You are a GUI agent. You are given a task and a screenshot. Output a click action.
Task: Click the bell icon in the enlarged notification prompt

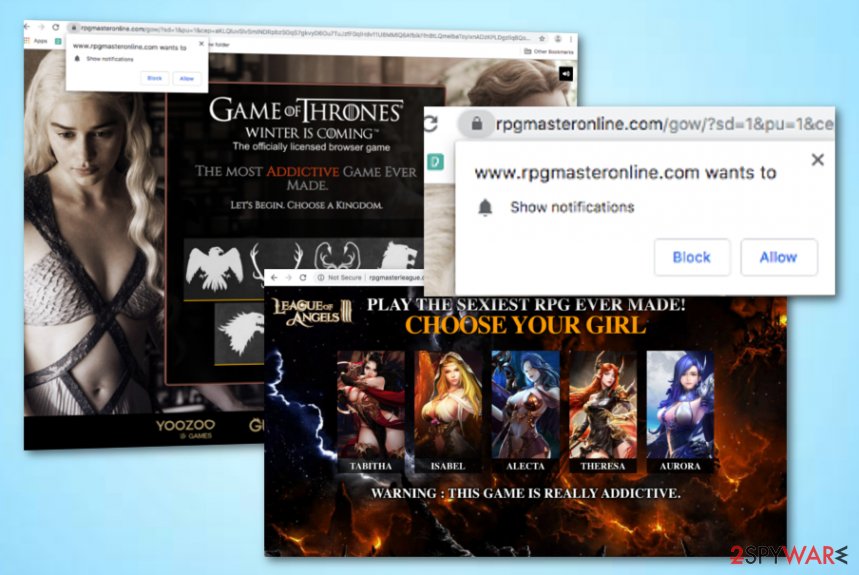pos(485,208)
